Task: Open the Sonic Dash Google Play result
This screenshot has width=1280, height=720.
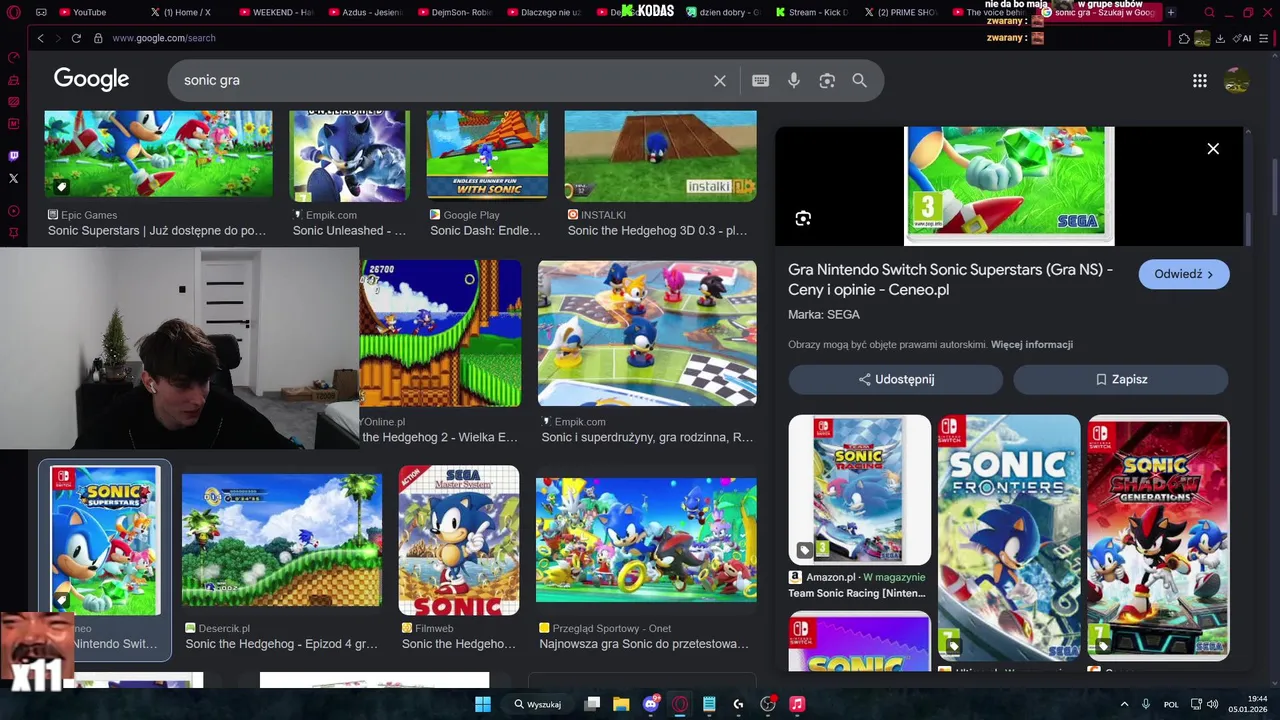Action: (x=487, y=155)
